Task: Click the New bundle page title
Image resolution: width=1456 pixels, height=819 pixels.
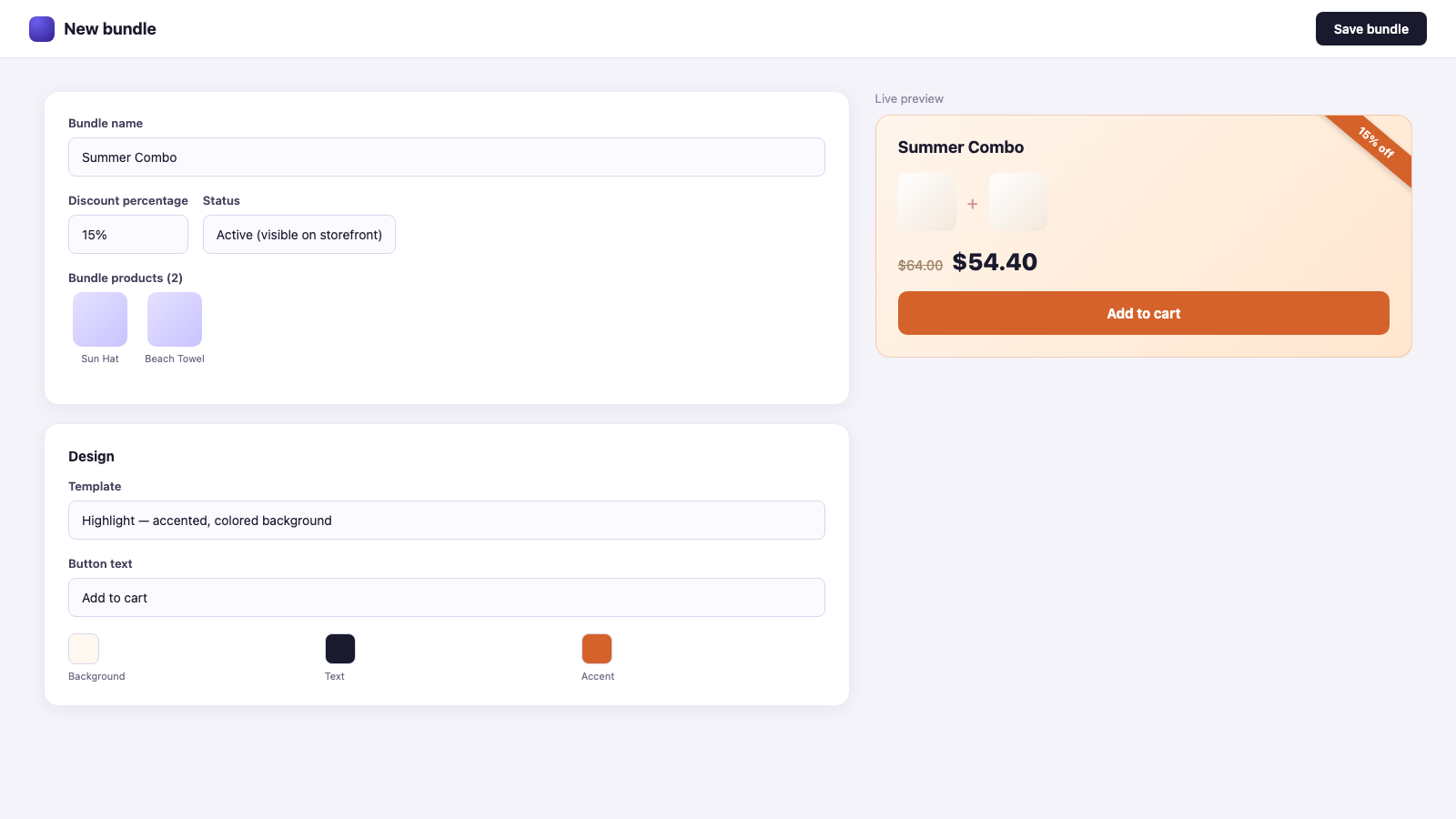Action: coord(110,29)
